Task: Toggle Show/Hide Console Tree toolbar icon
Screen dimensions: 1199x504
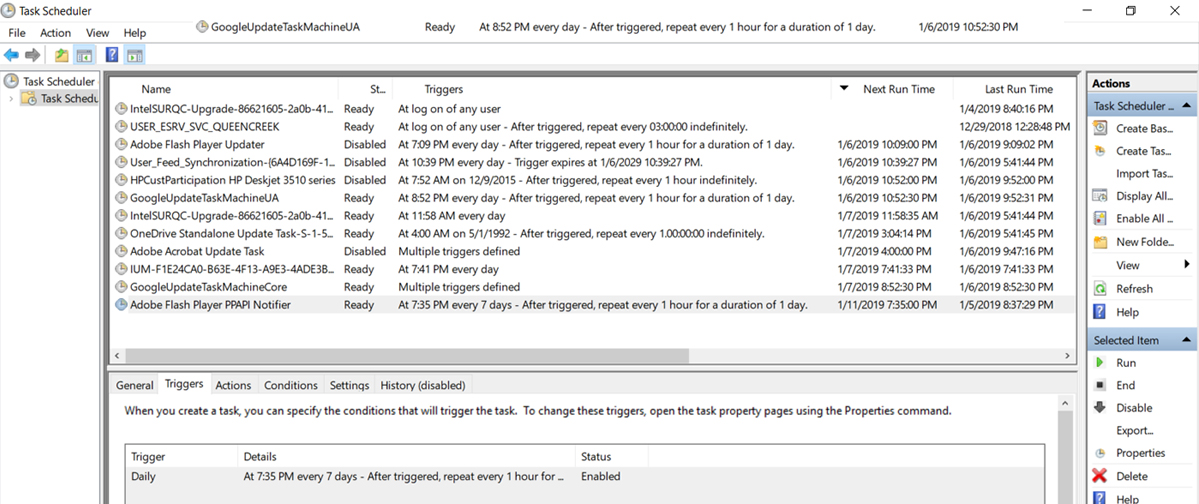Action: [84, 55]
